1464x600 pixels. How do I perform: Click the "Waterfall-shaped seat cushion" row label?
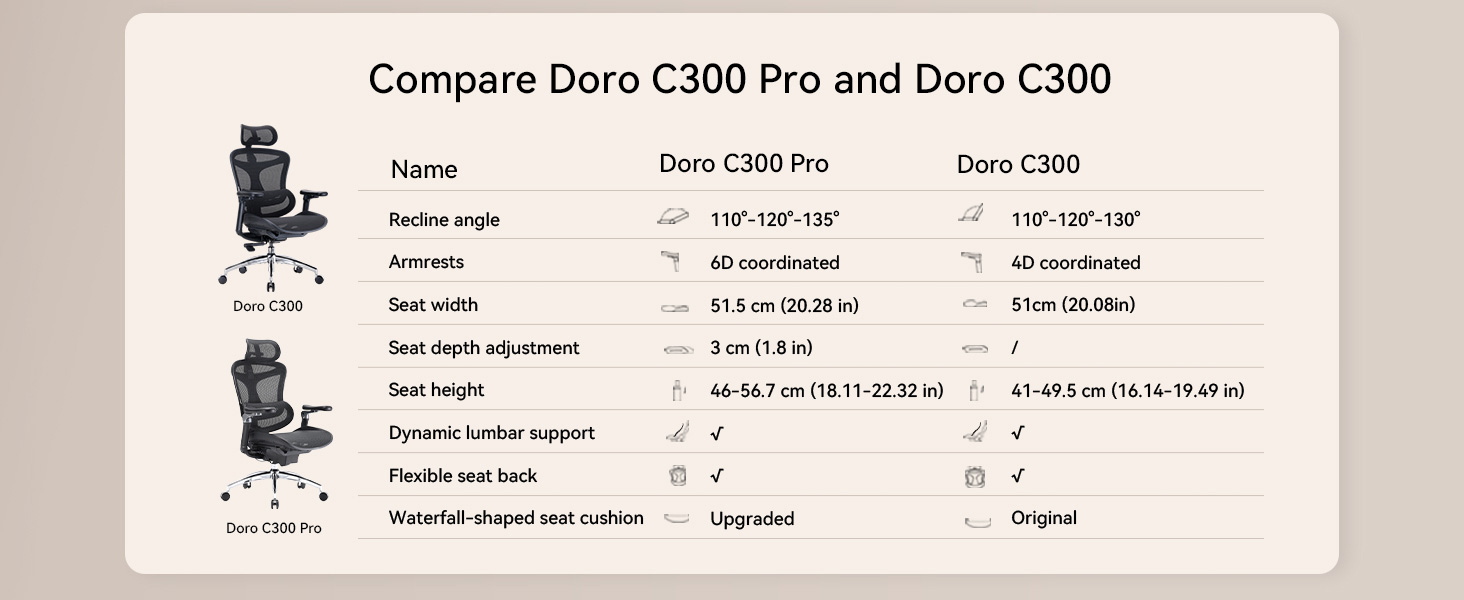click(x=516, y=518)
